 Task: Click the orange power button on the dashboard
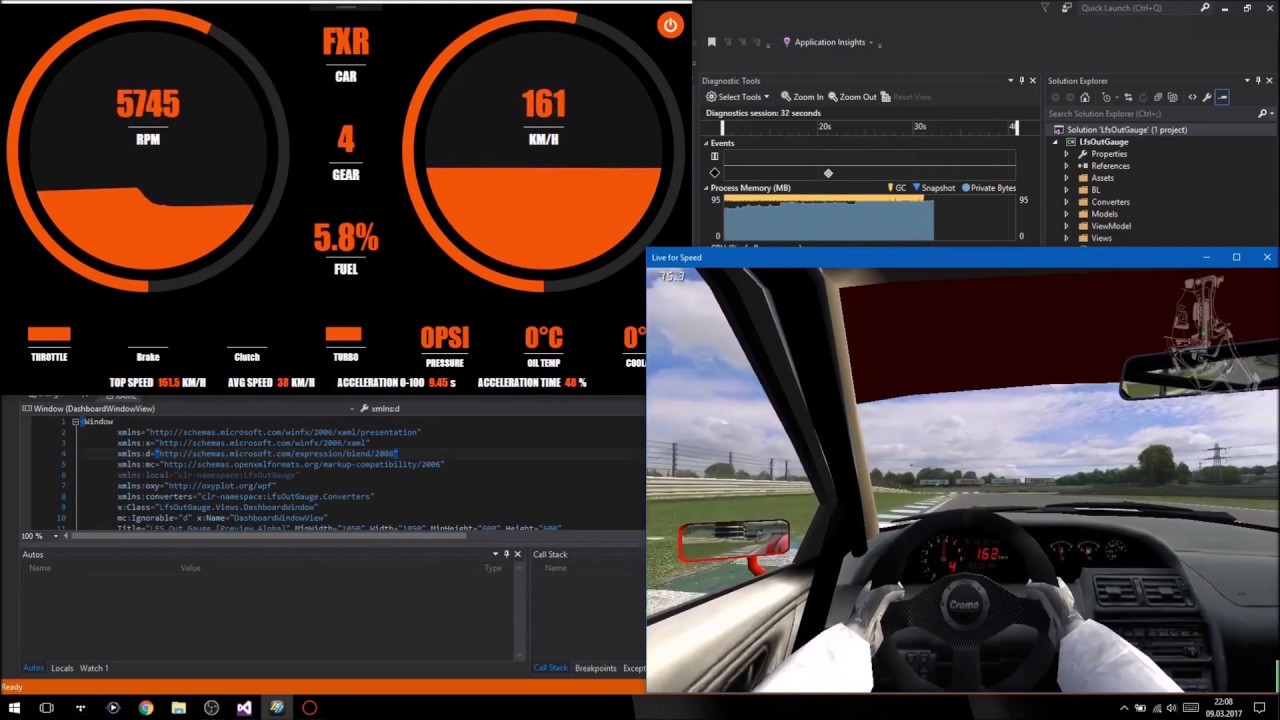(x=670, y=26)
